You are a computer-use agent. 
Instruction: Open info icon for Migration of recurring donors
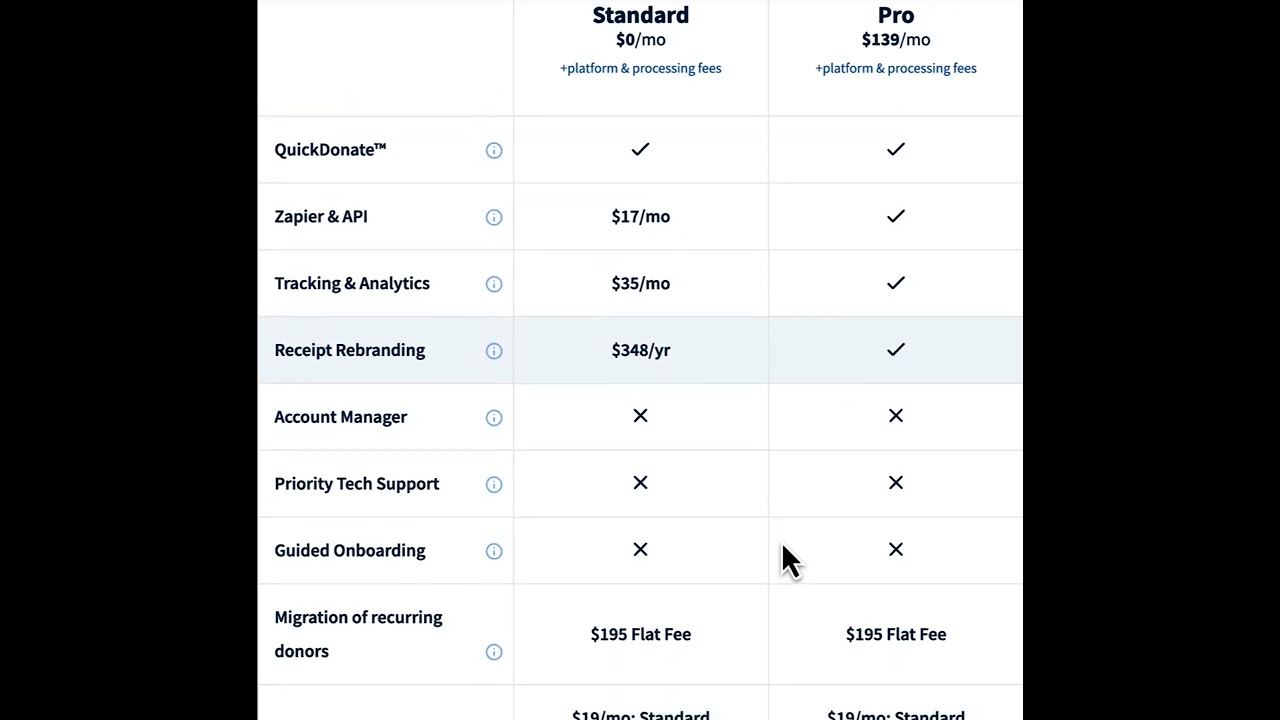[x=494, y=652]
